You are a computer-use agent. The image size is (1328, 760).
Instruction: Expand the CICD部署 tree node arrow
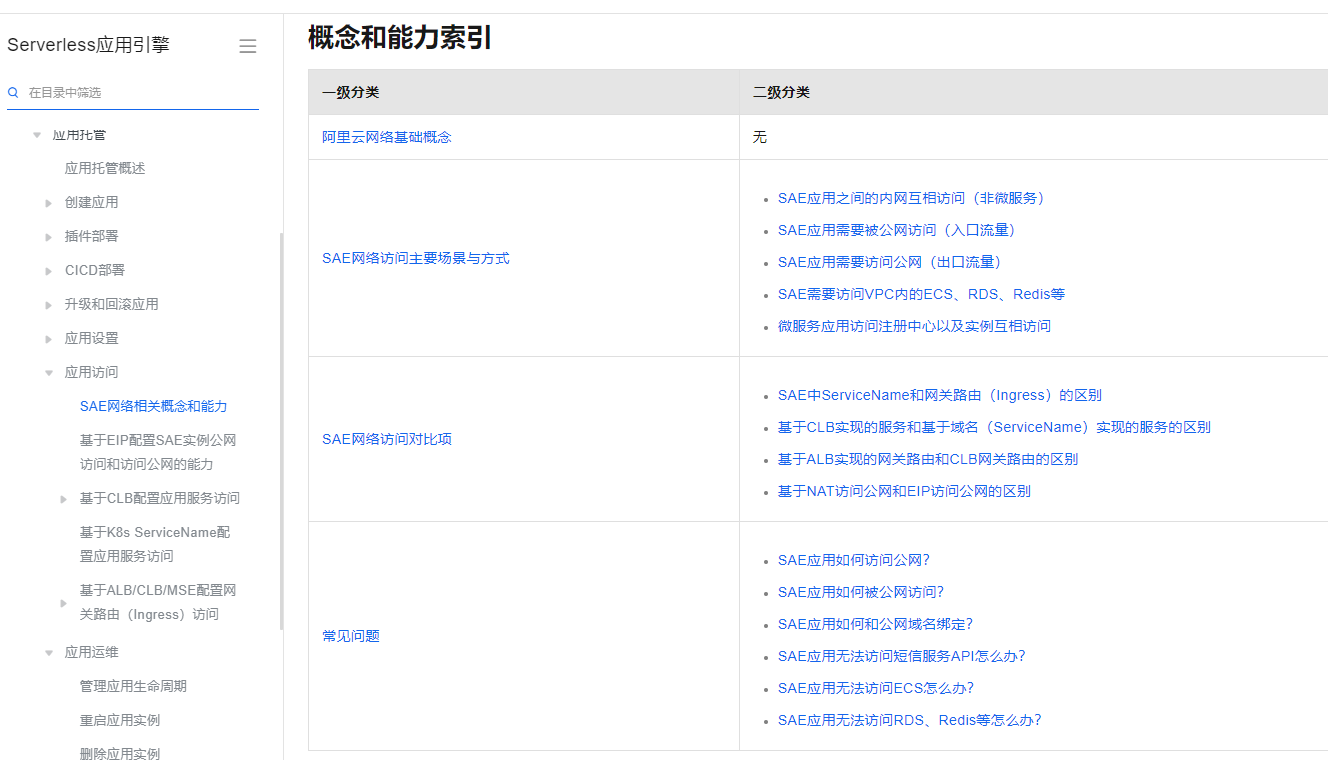pos(49,271)
